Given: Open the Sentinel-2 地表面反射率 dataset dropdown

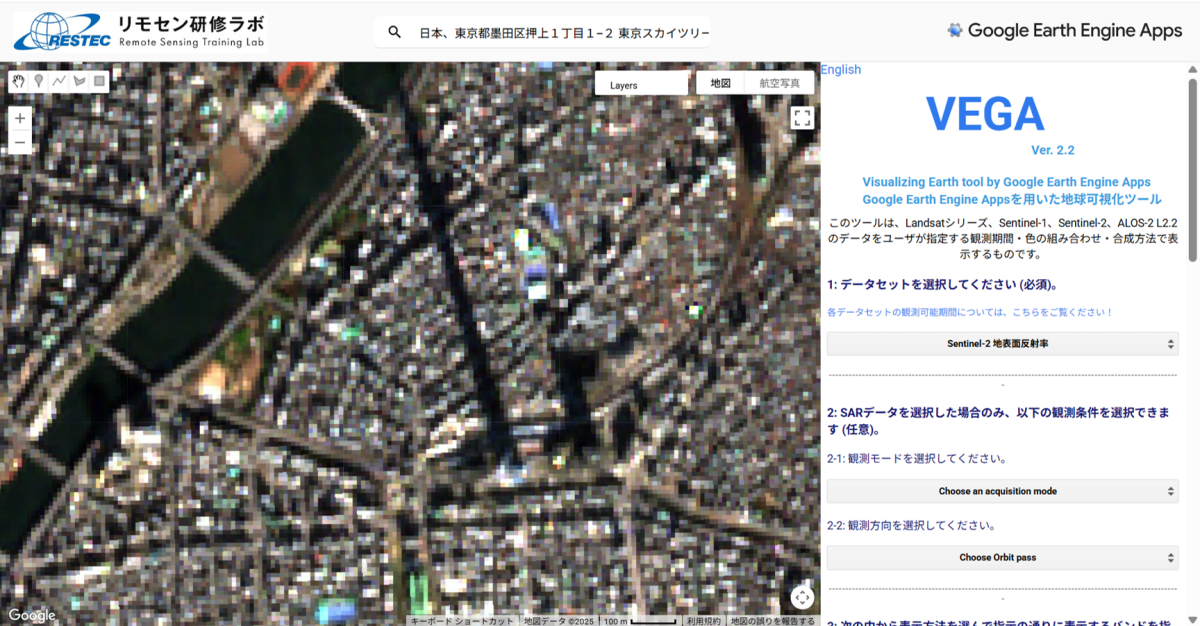Looking at the screenshot, I should tap(1002, 344).
